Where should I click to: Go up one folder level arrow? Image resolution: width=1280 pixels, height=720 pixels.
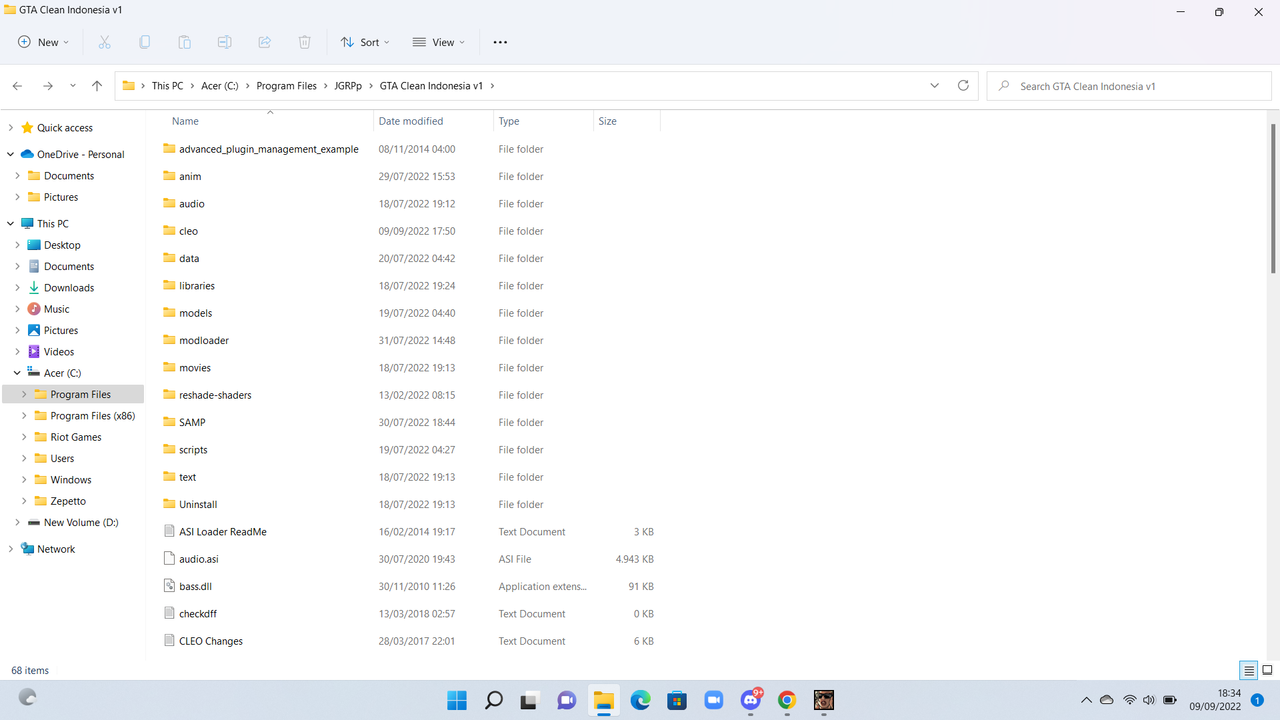click(x=97, y=86)
